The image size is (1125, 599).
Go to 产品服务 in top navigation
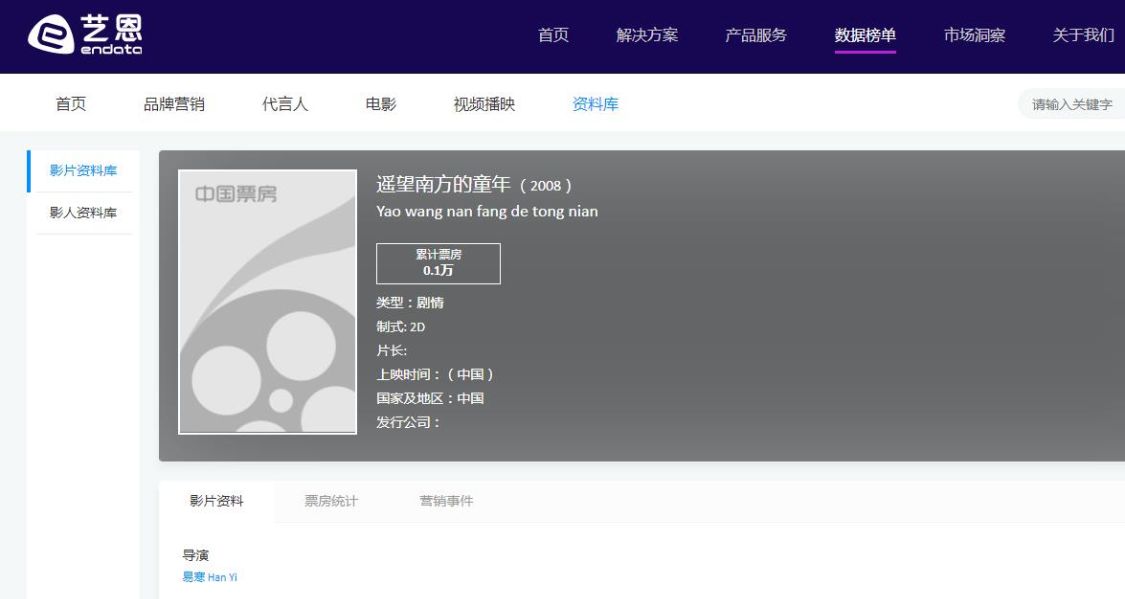click(x=756, y=36)
